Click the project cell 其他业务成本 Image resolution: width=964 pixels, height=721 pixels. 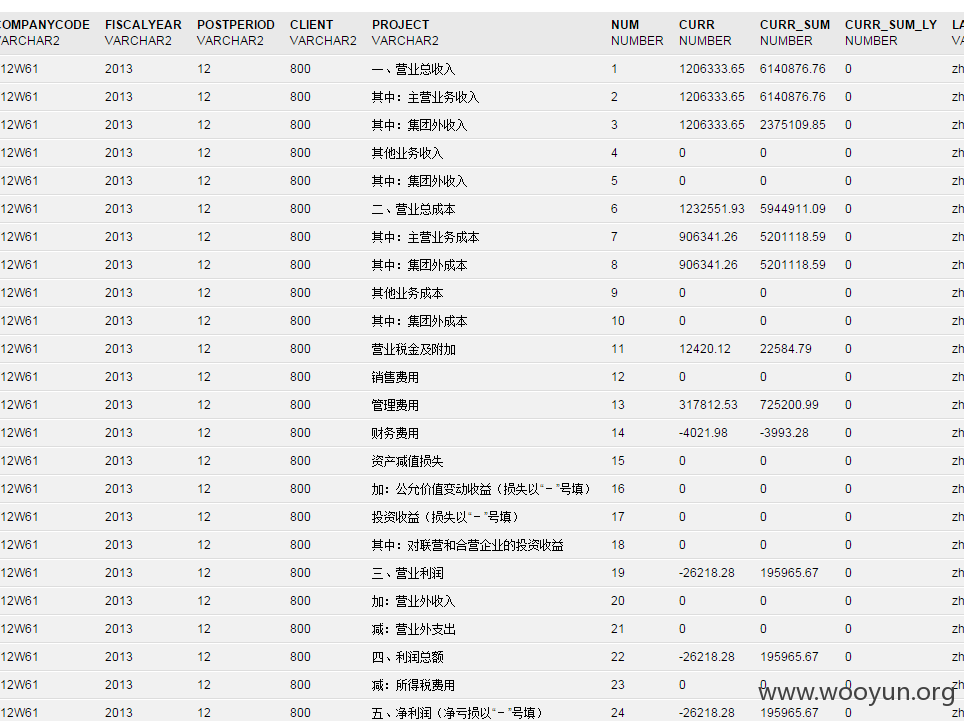[407, 293]
